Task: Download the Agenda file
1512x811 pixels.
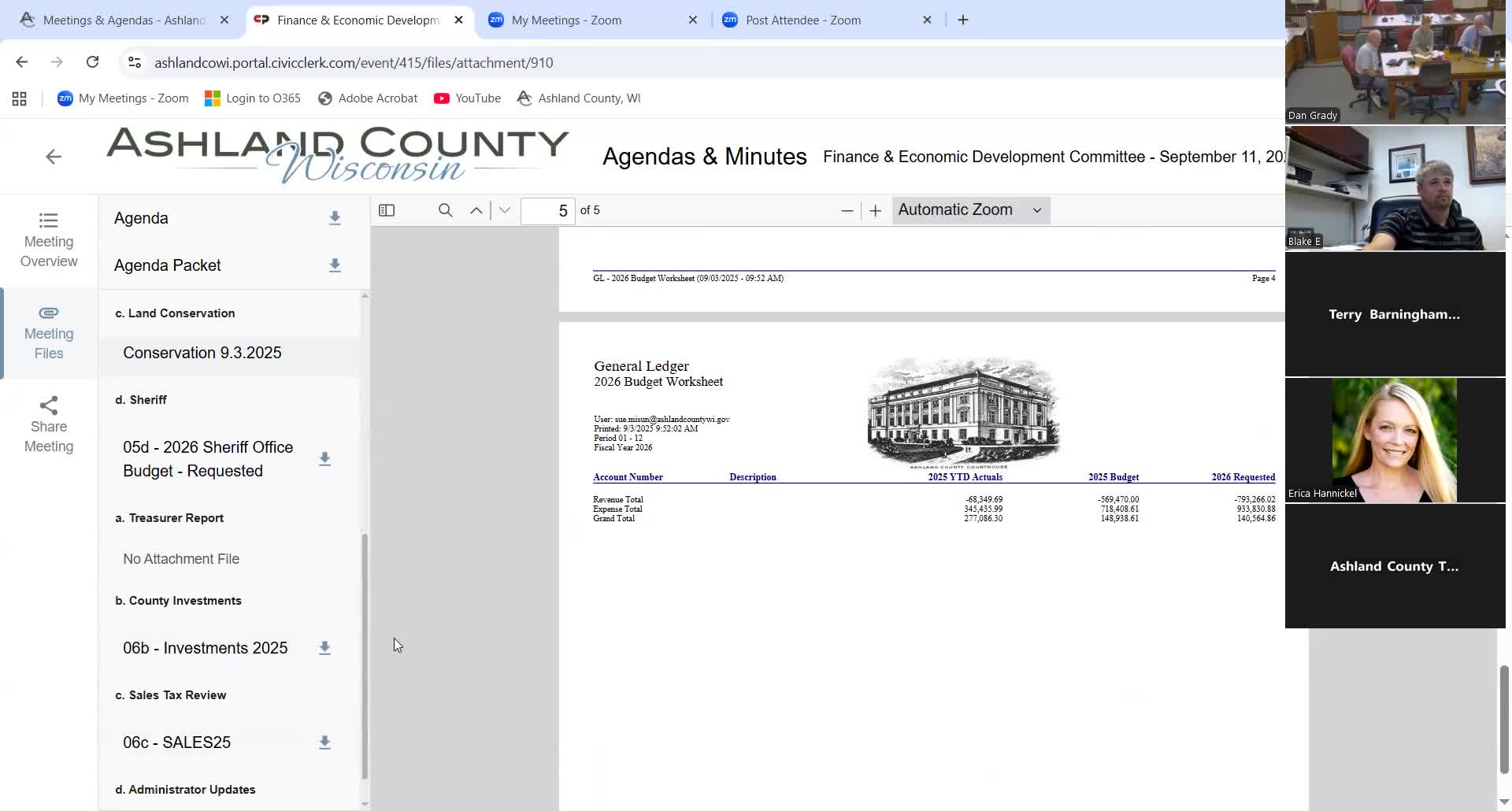Action: [335, 219]
